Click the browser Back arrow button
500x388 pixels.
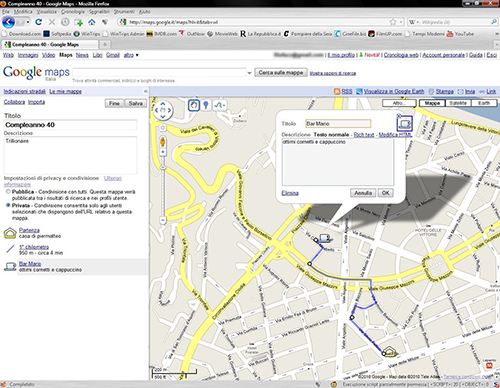tap(9, 22)
